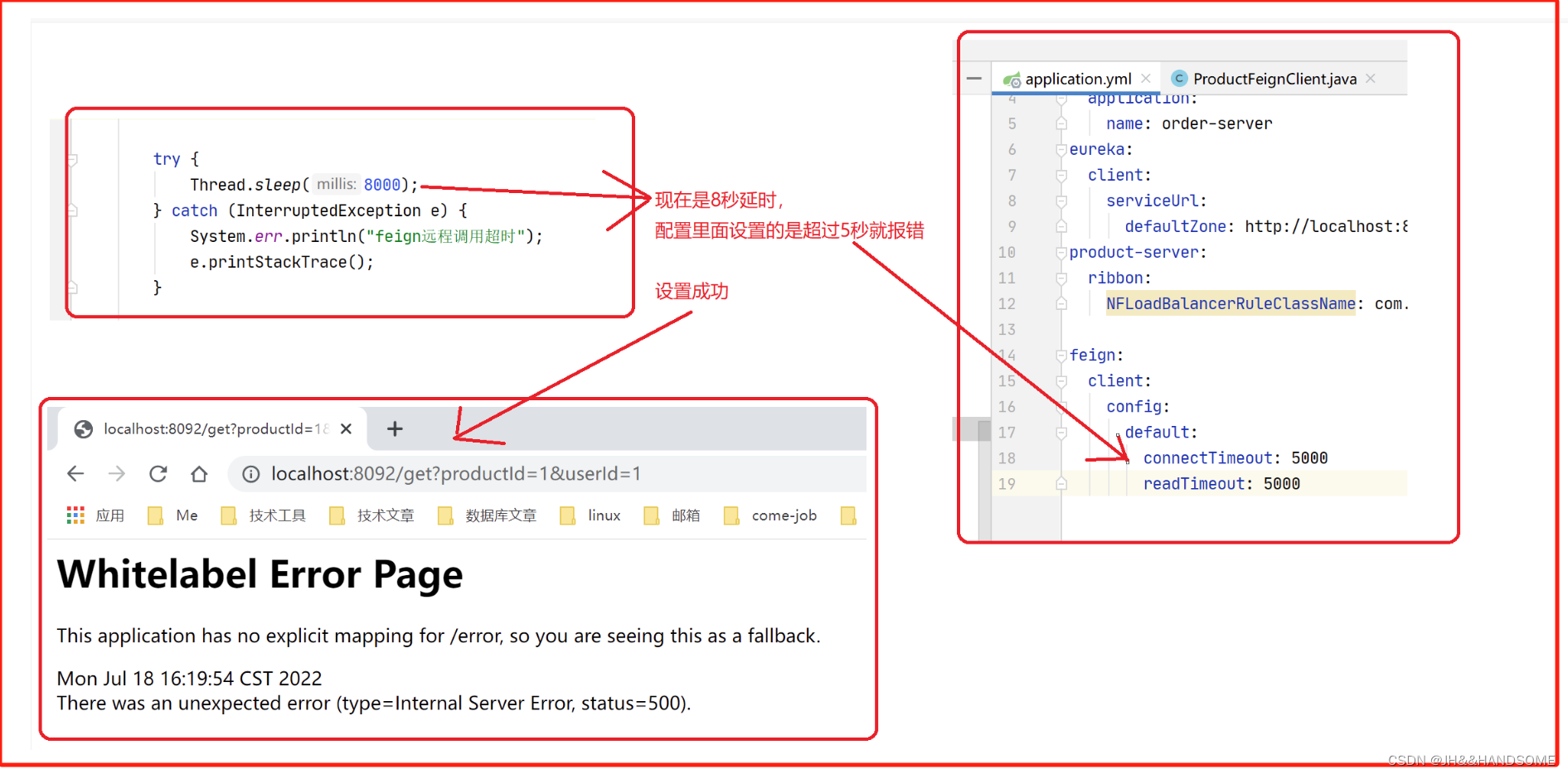1568x774 pixels.
Task: Close the localhost:8092 browser tab
Action: click(x=346, y=428)
